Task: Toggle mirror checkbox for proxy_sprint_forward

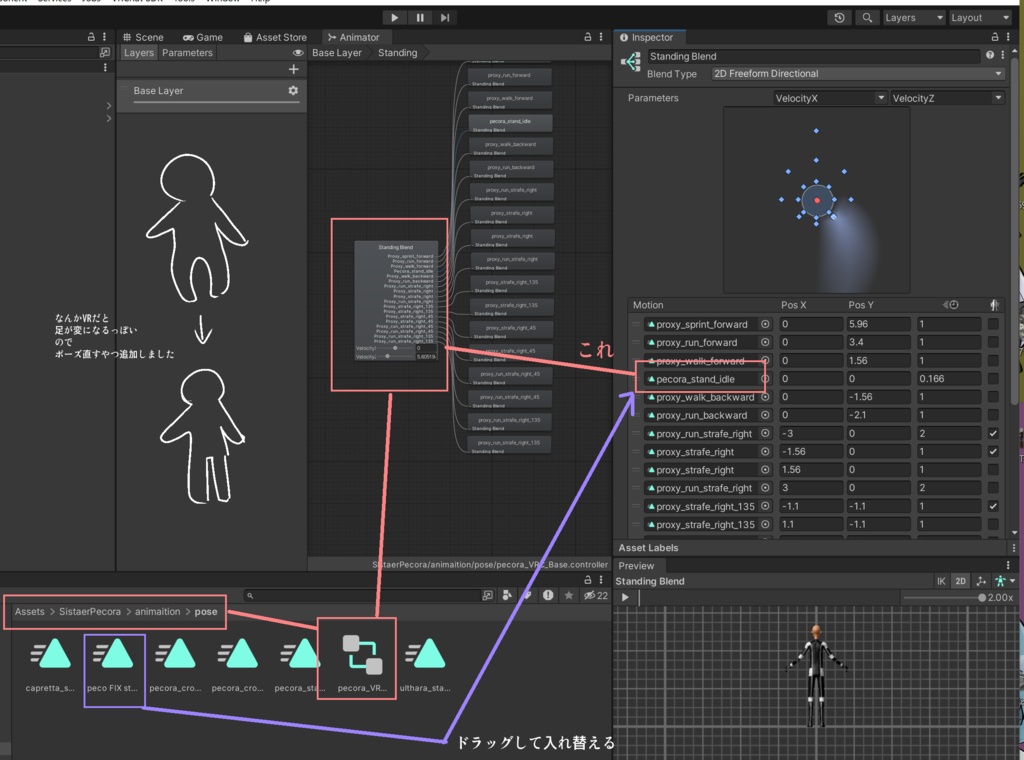Action: [x=993, y=324]
